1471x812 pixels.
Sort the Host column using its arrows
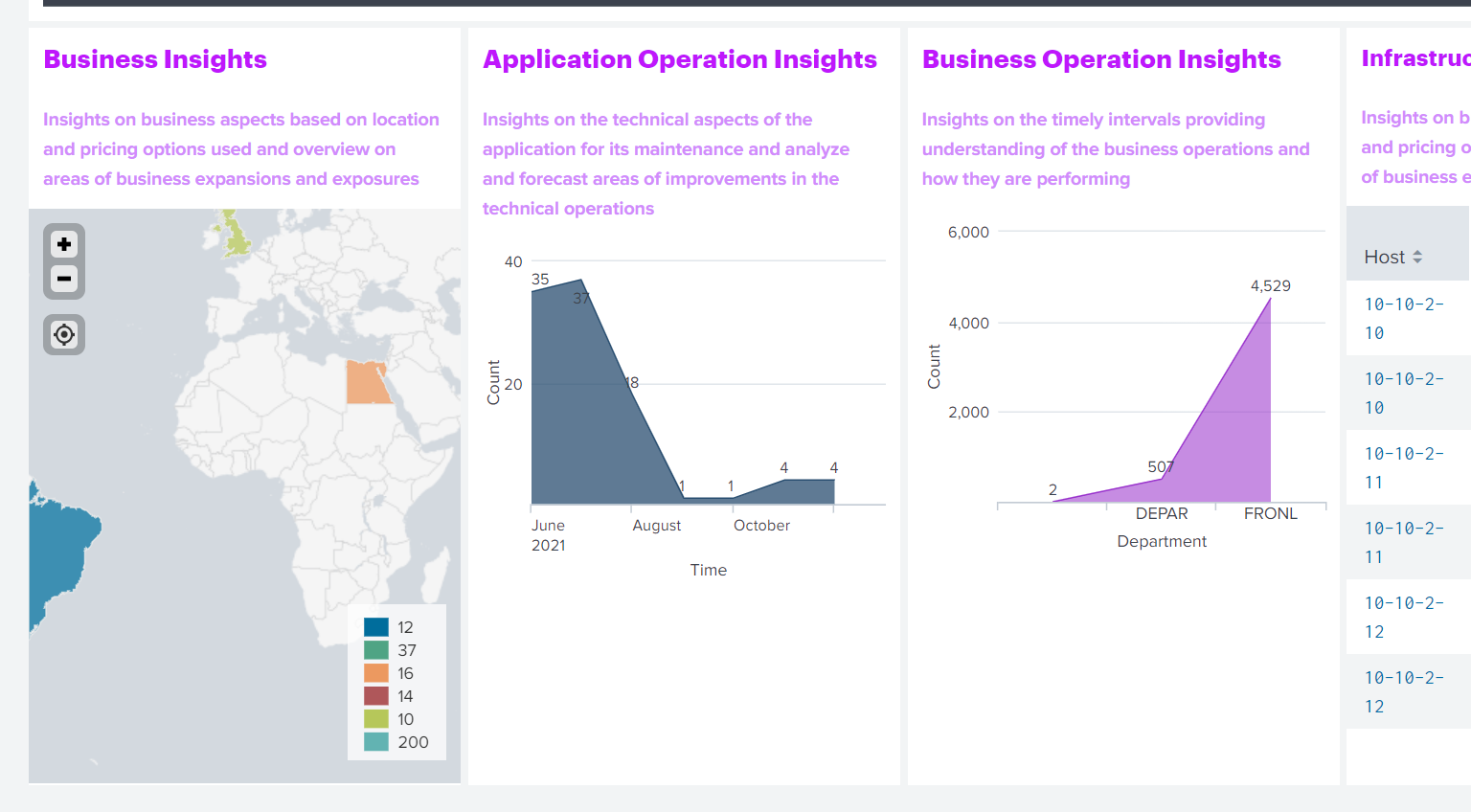tap(1419, 257)
